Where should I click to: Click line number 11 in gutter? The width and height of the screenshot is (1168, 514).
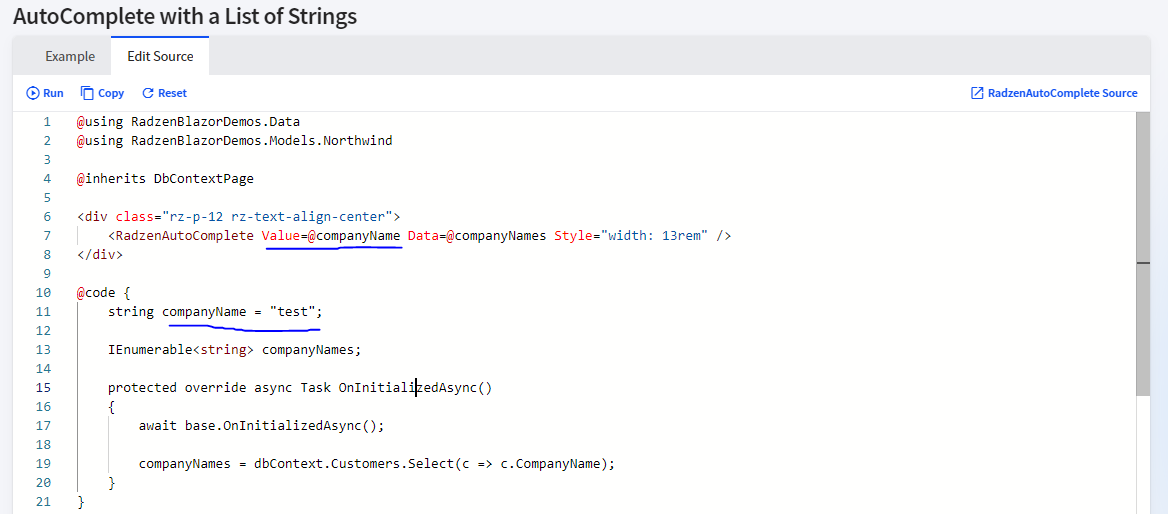(43, 311)
